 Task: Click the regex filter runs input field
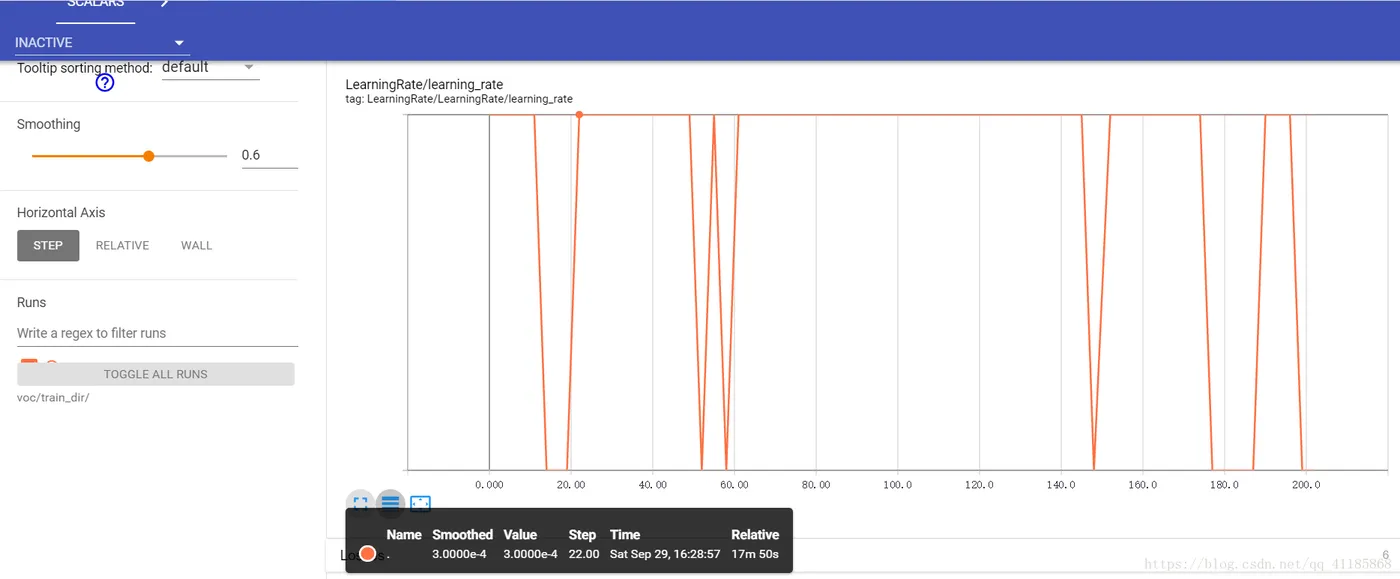157,333
